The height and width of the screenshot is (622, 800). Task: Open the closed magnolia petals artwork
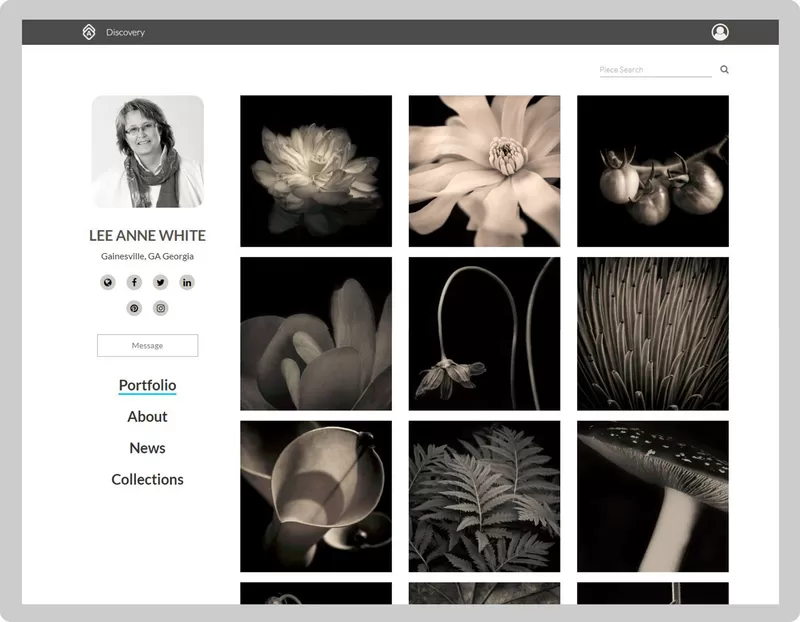click(316, 334)
